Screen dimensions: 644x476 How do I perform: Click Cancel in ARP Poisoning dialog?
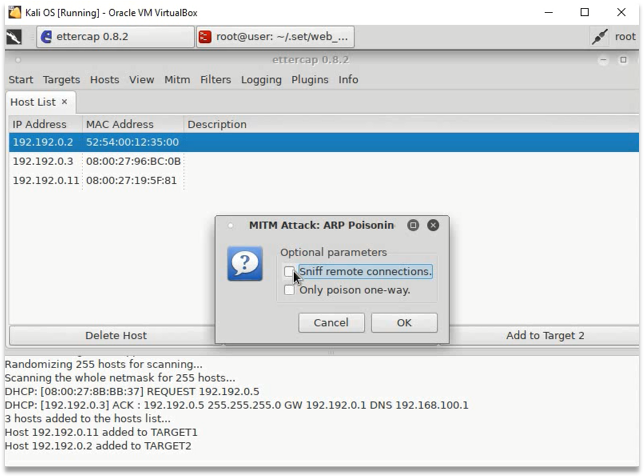(x=331, y=323)
